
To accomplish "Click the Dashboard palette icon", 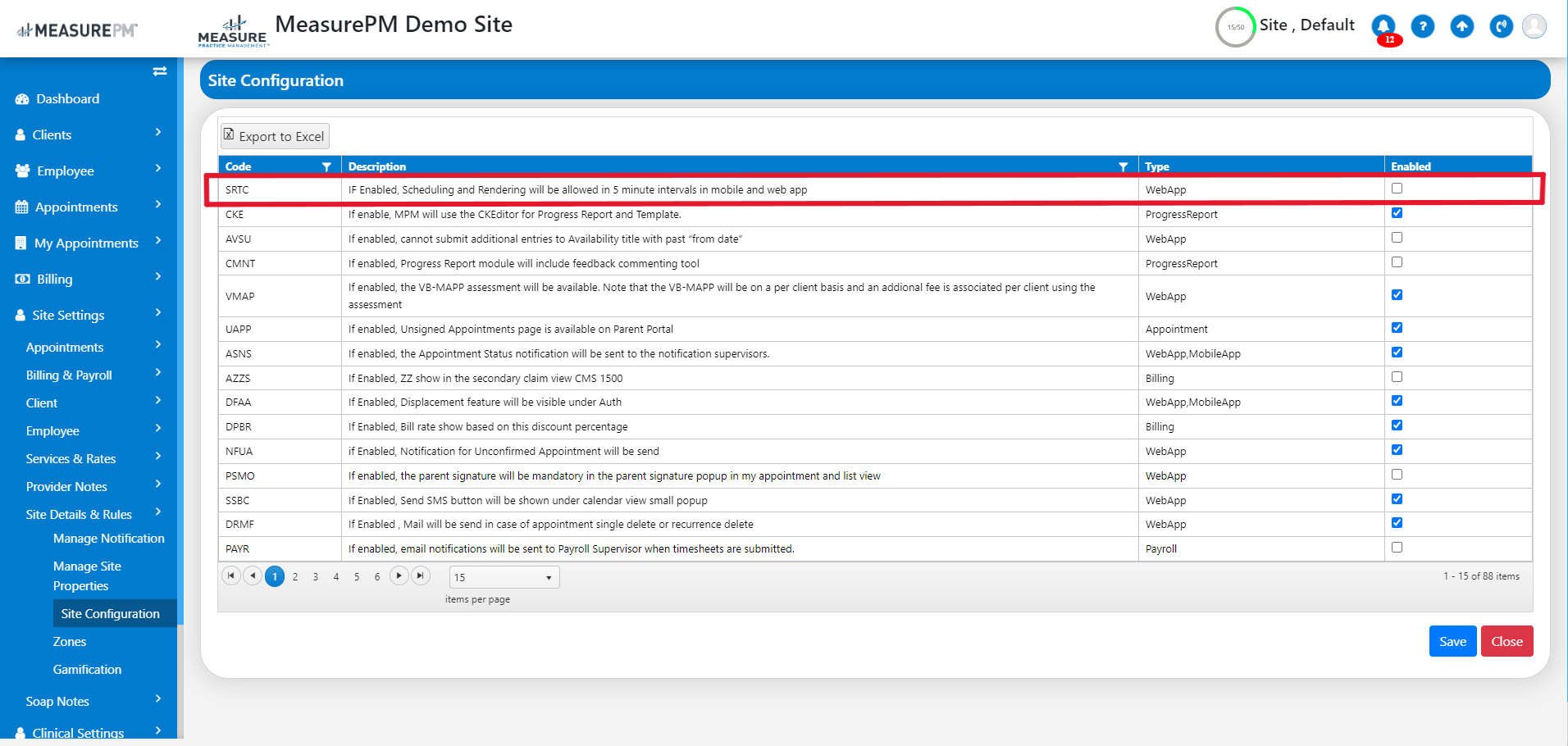I will coord(22,99).
